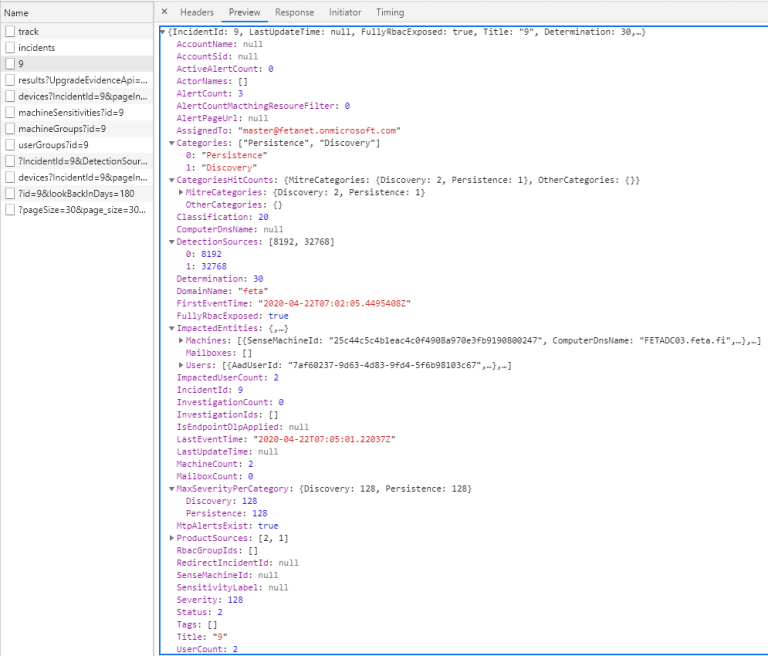Click the document icon beside machineGroups?id=9
This screenshot has width=768, height=656.
click(10, 128)
